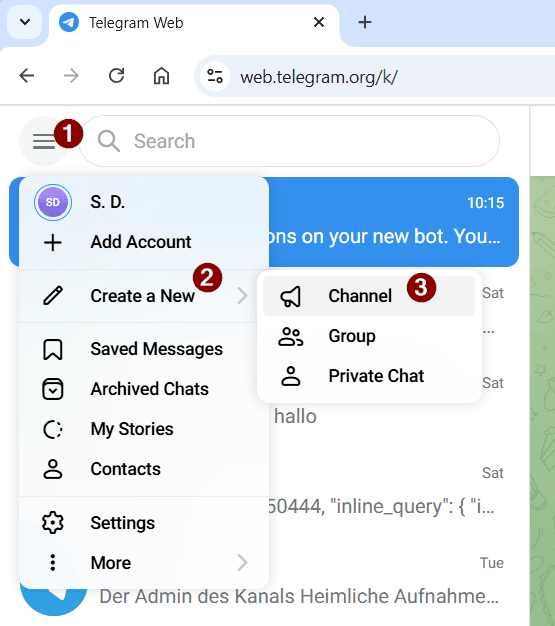Image resolution: width=555 pixels, height=626 pixels.
Task: Click the browser home icon
Action: [x=161, y=75]
